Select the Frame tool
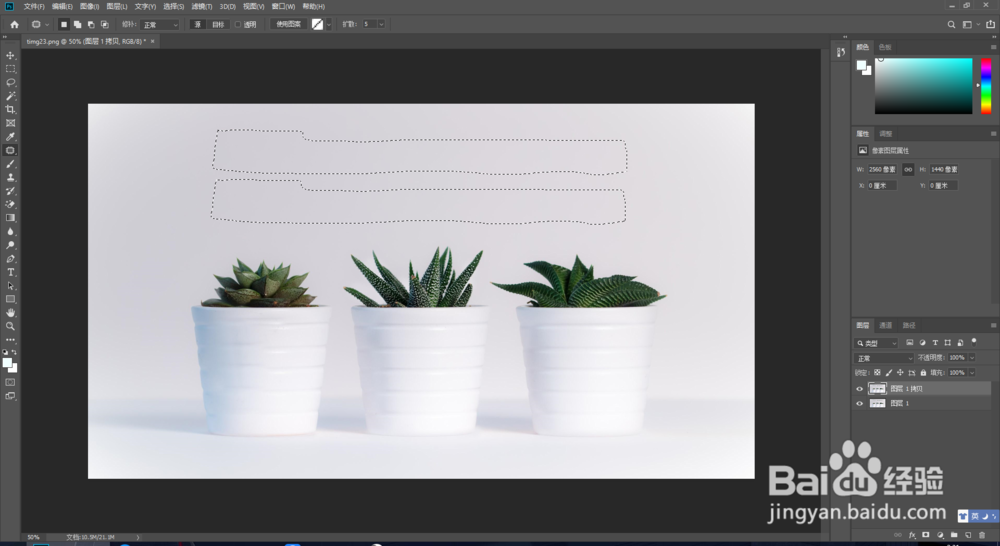Image resolution: width=1000 pixels, height=546 pixels. 10,123
